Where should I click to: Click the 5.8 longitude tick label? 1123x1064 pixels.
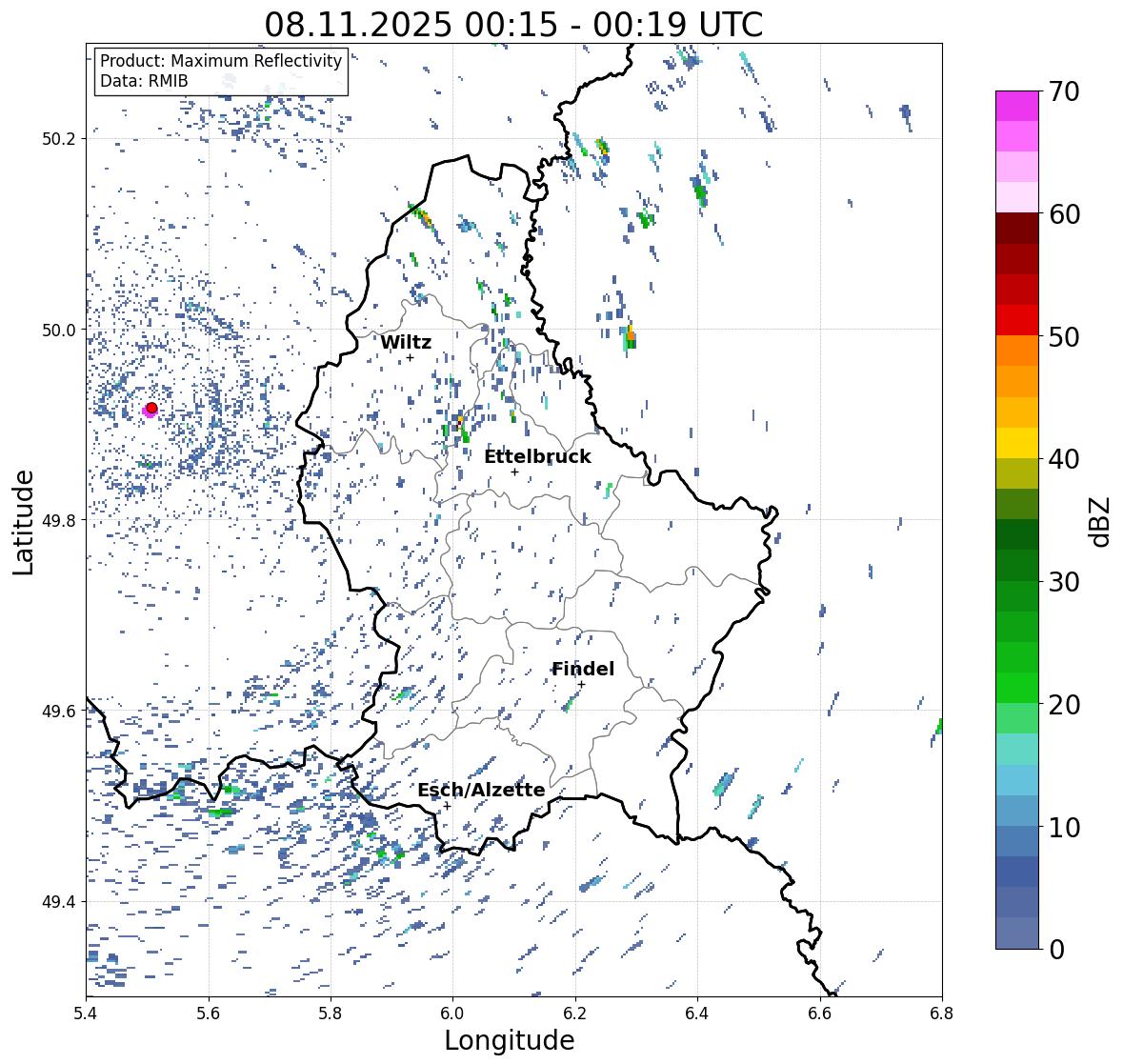pos(331,1014)
